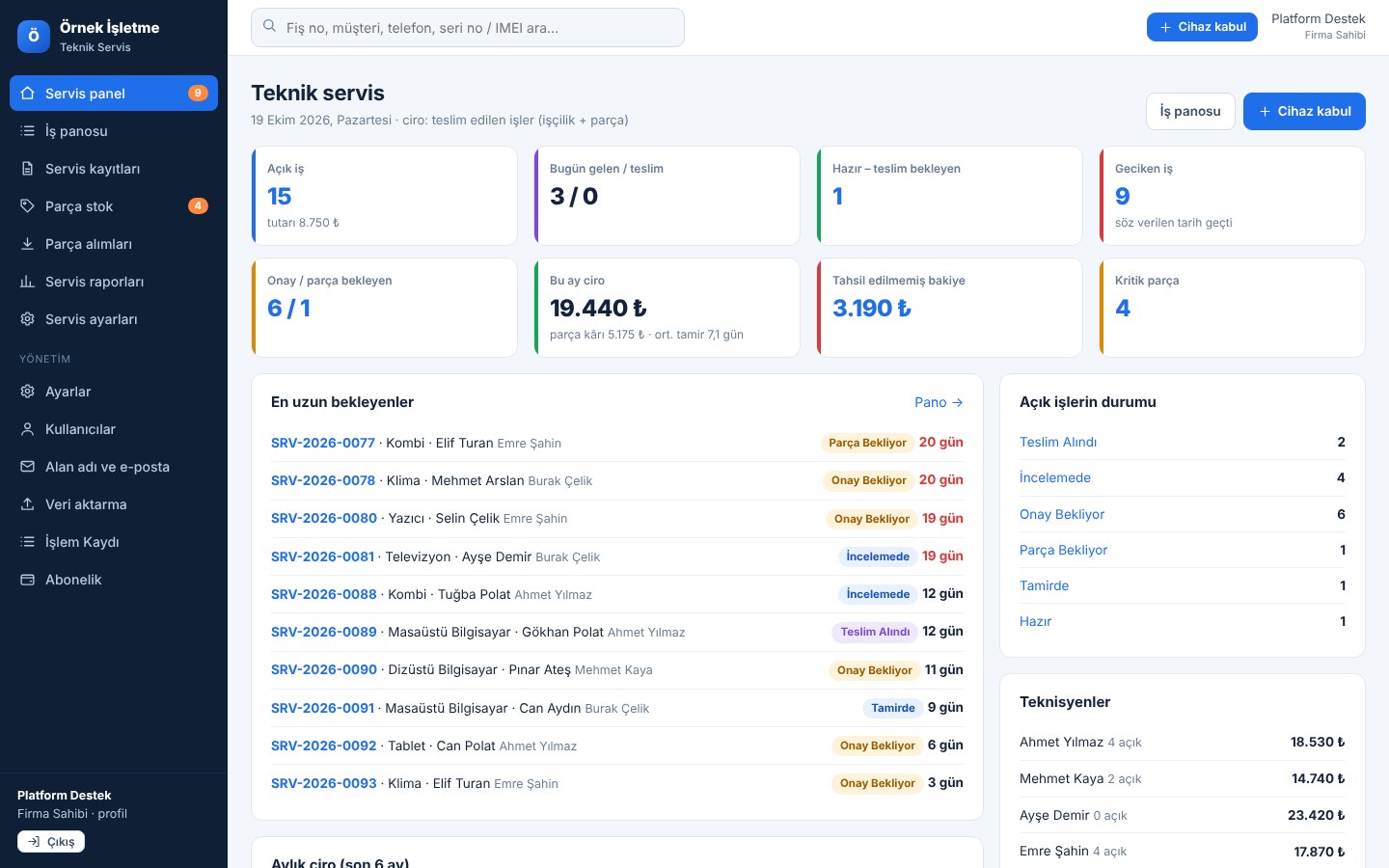The width and height of the screenshot is (1389, 868).
Task: Click Teslim Alındı in Açık işlerin durumu
Action: pyautogui.click(x=1058, y=442)
